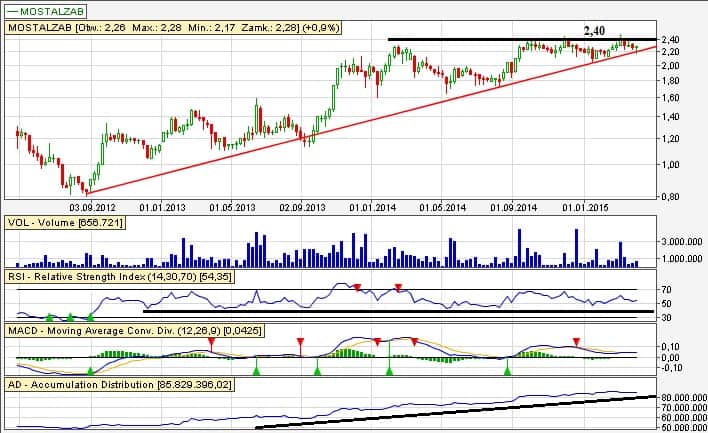
Task: Click the 03.09.2012 date on the time axis
Action: tap(88, 207)
